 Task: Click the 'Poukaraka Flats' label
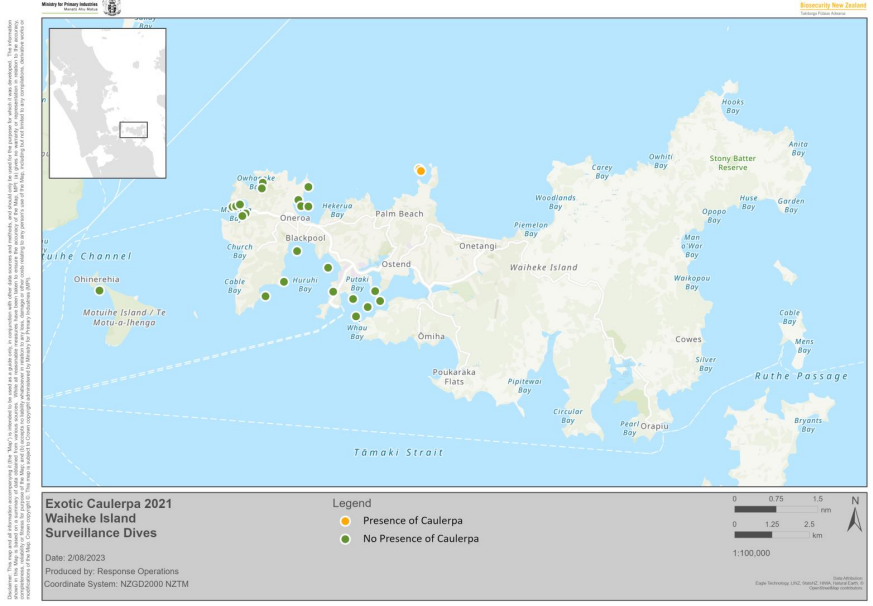pyautogui.click(x=454, y=377)
